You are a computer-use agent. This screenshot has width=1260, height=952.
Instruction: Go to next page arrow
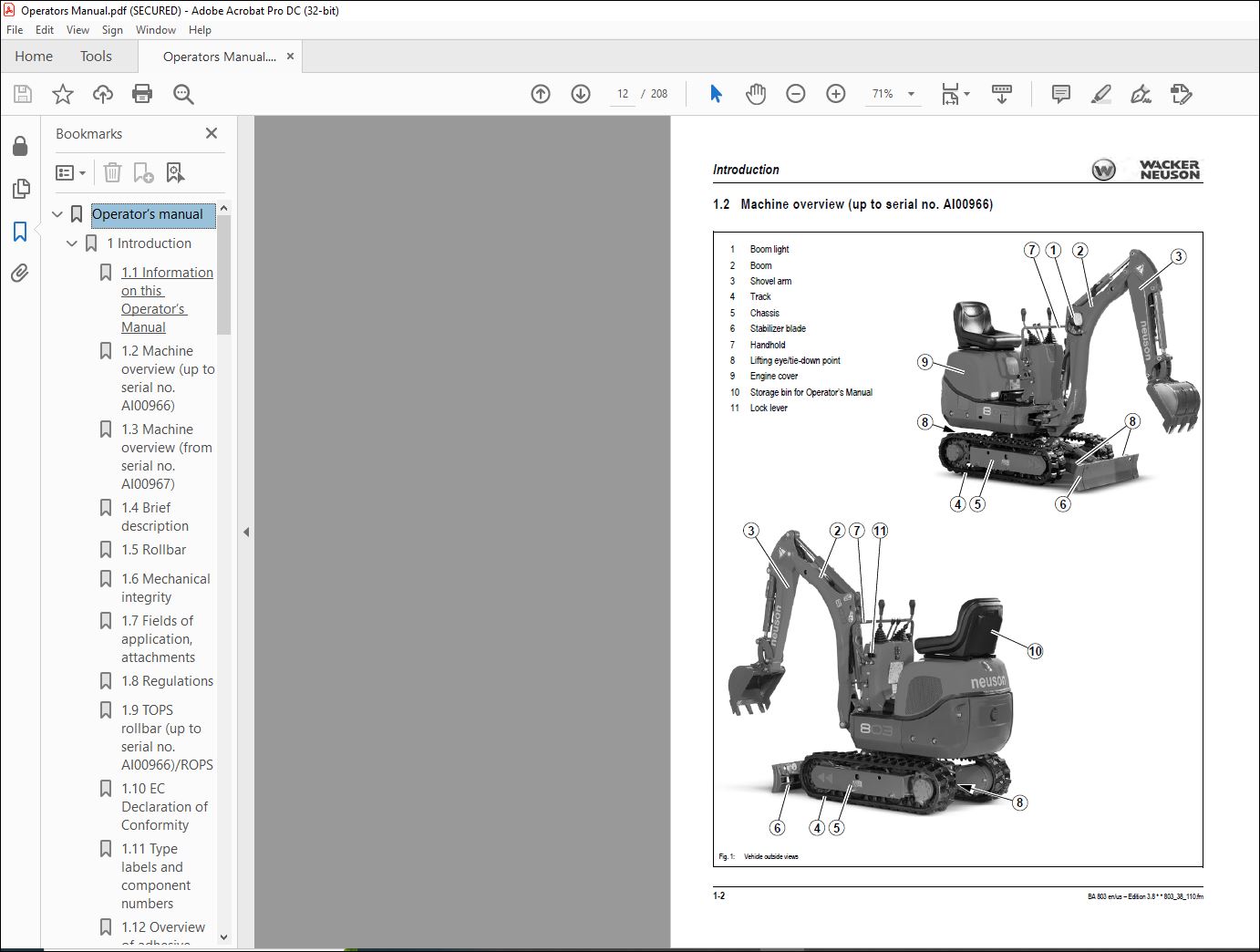(581, 94)
